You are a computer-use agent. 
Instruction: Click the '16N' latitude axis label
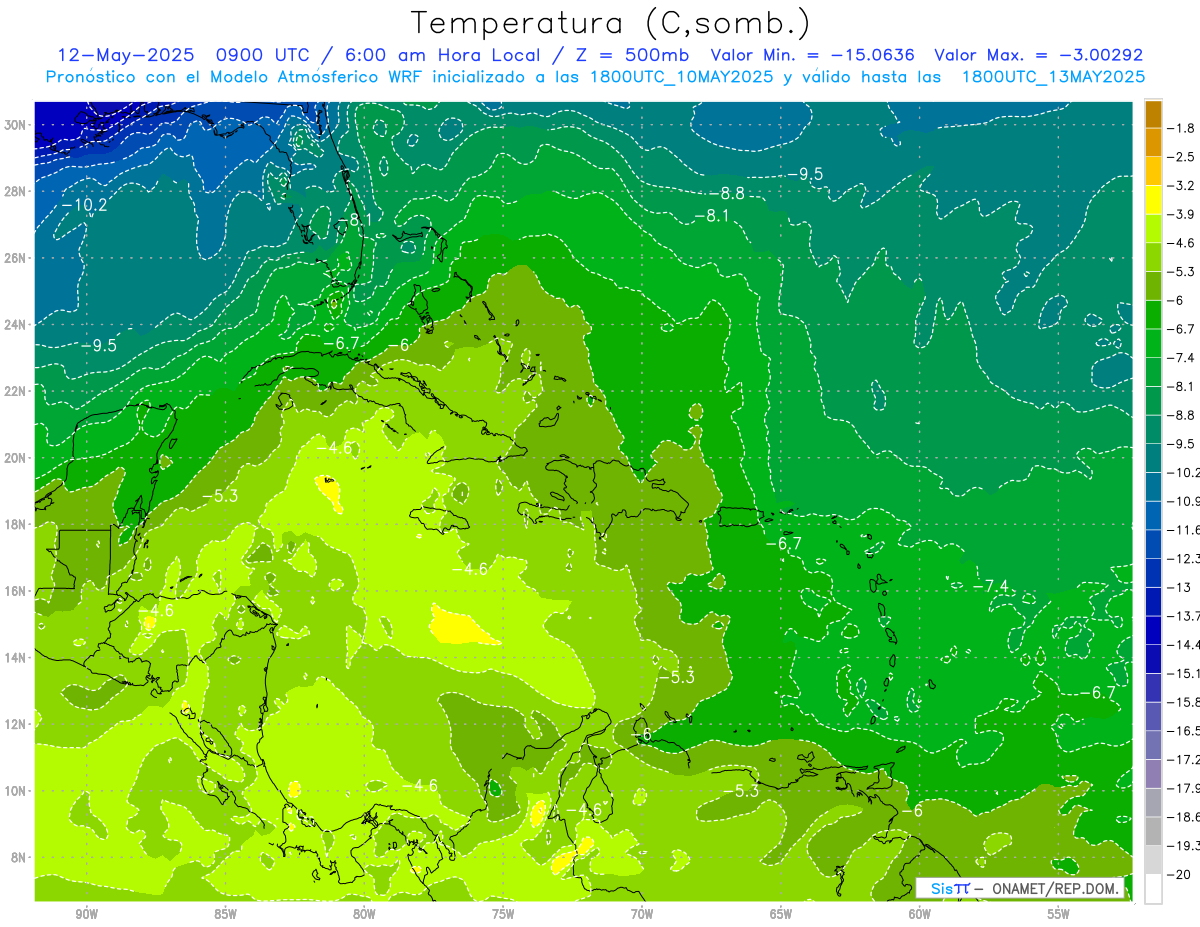click(x=17, y=591)
